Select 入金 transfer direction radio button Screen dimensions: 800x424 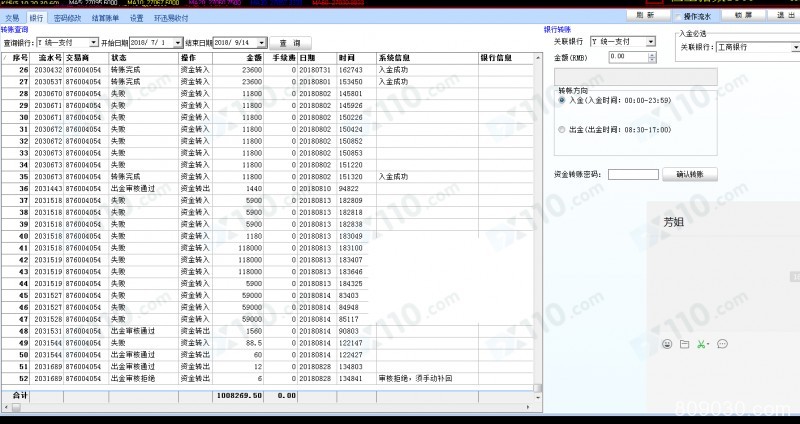tap(561, 101)
